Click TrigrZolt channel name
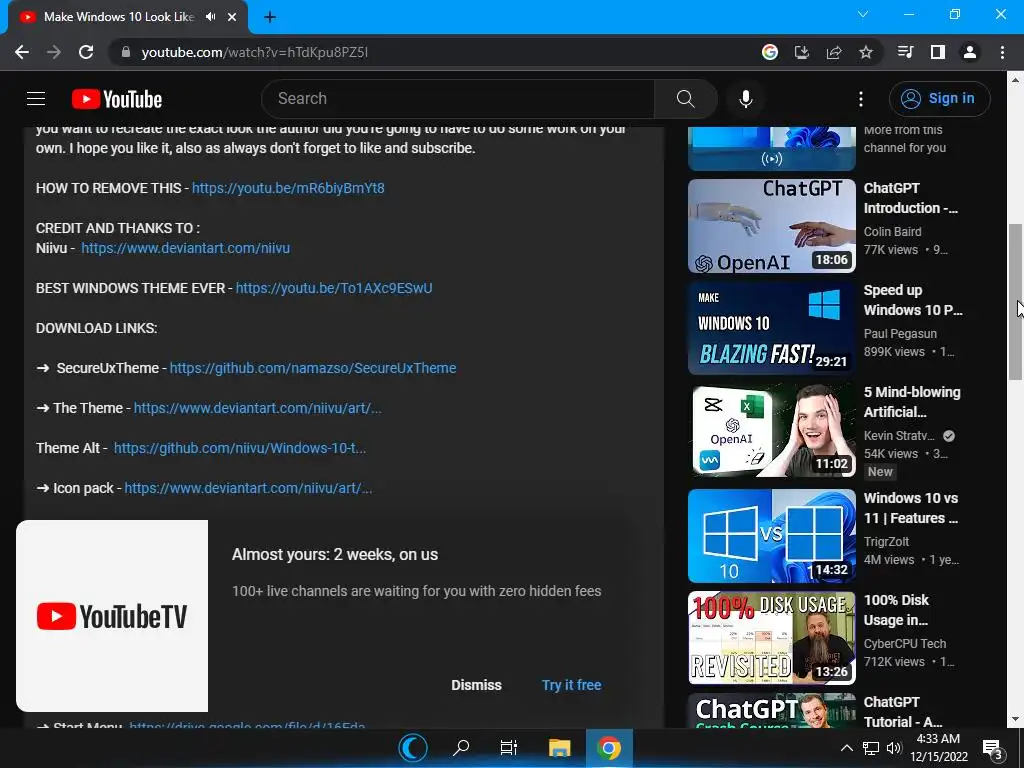 click(x=886, y=541)
